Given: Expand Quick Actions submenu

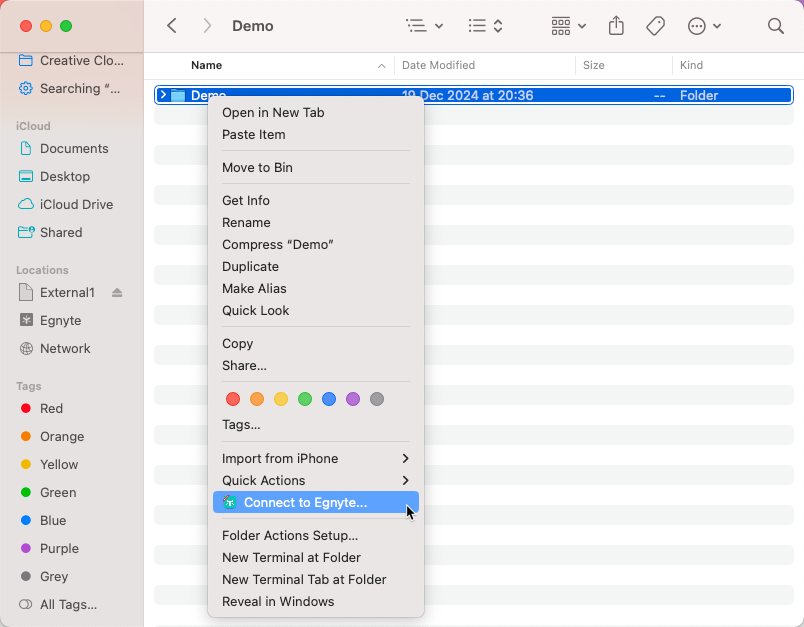Looking at the screenshot, I should 316,480.
